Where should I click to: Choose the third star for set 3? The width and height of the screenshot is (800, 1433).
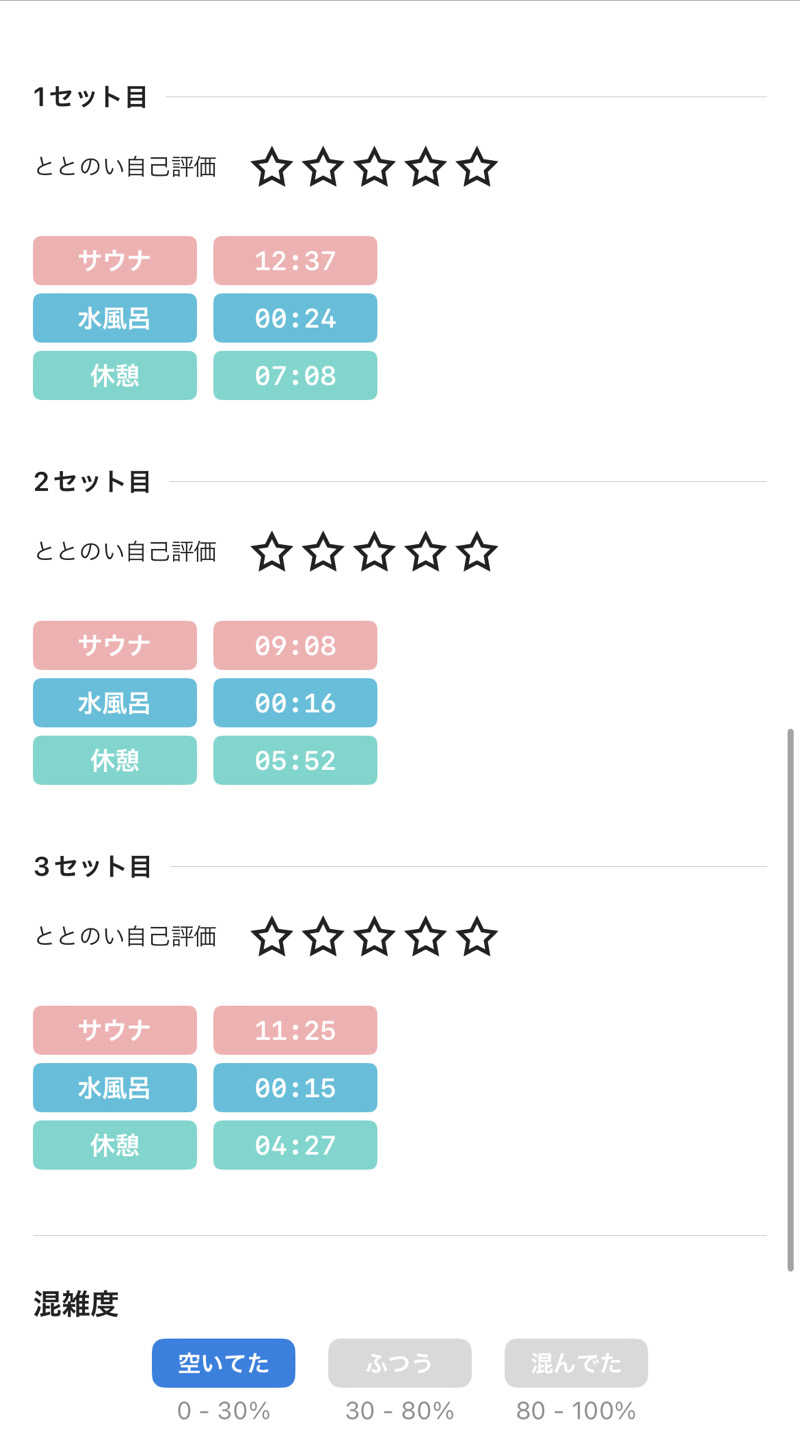374,937
